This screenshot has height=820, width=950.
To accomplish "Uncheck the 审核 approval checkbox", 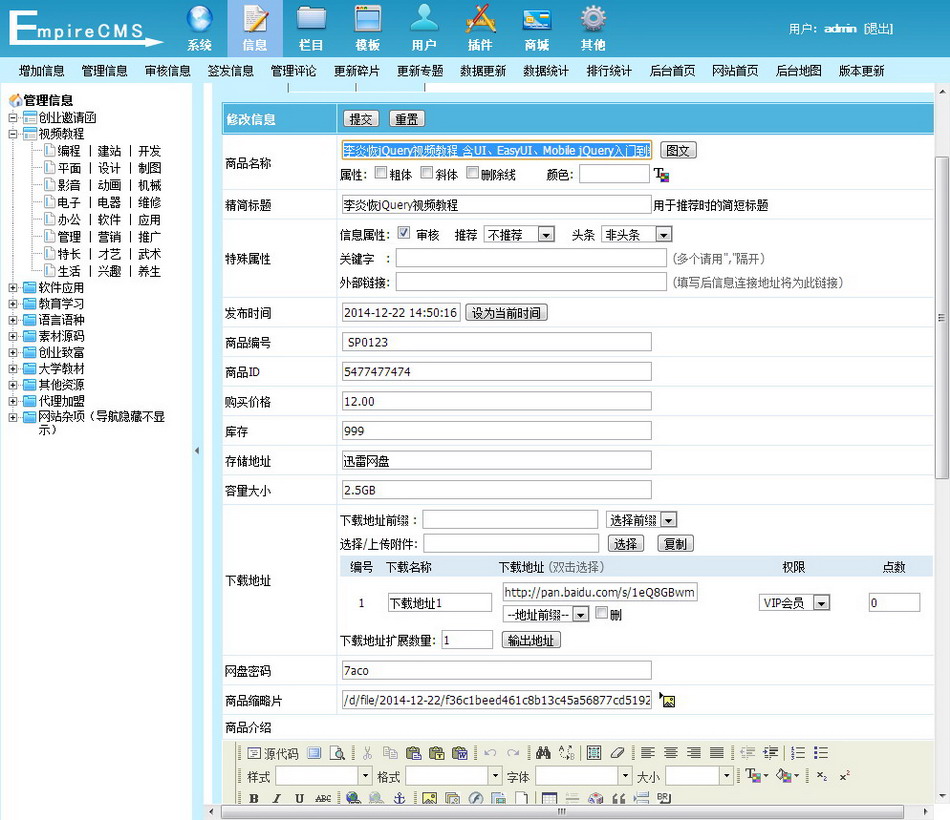I will point(404,233).
